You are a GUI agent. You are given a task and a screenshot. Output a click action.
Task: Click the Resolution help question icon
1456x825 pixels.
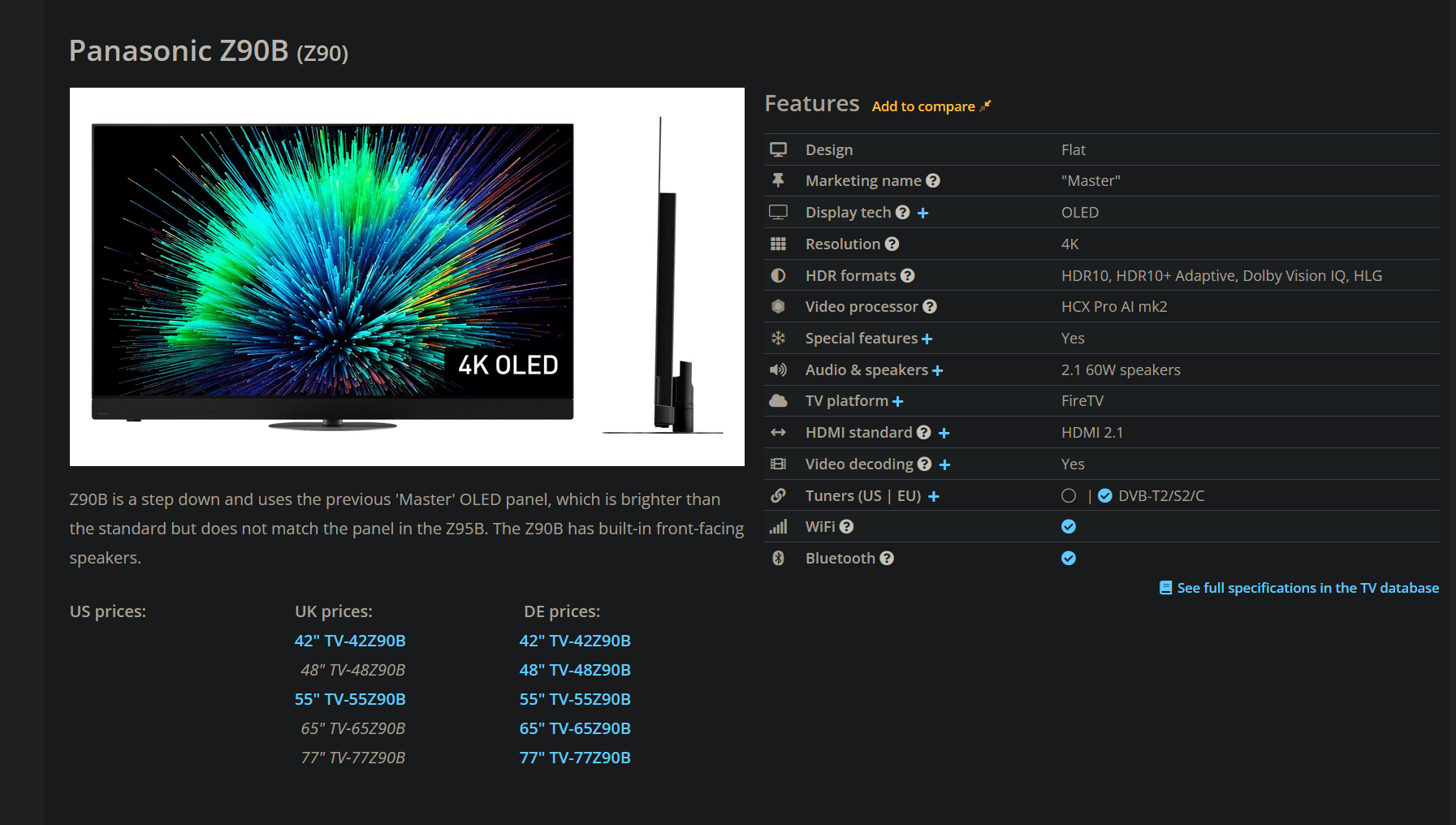(x=892, y=244)
